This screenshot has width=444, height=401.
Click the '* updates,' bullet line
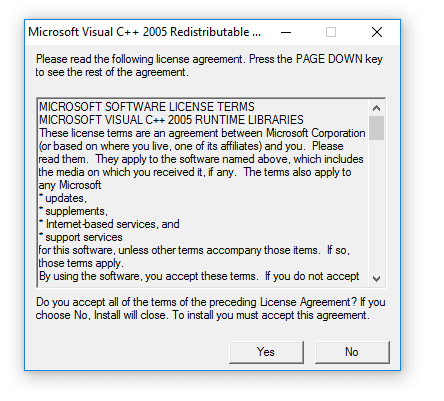point(63,198)
